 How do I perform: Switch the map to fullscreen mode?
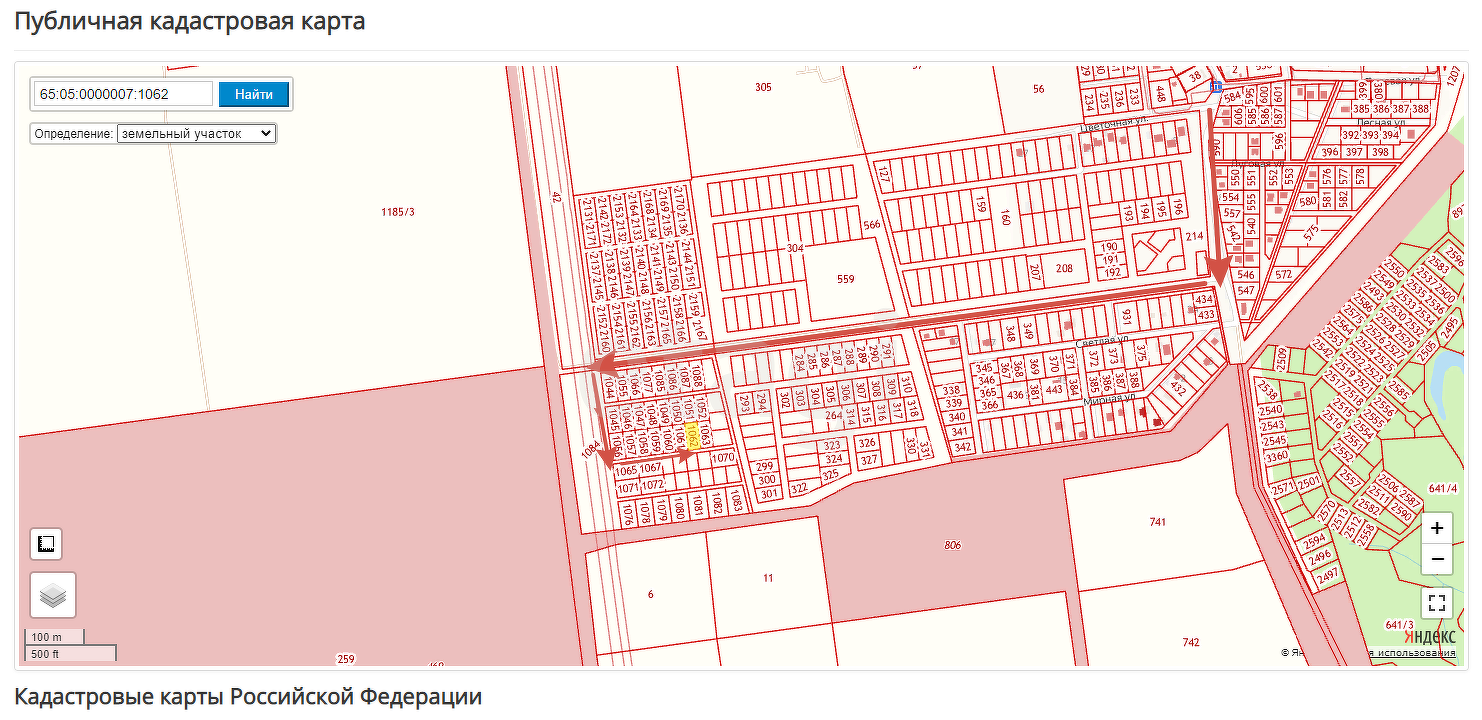point(1437,603)
